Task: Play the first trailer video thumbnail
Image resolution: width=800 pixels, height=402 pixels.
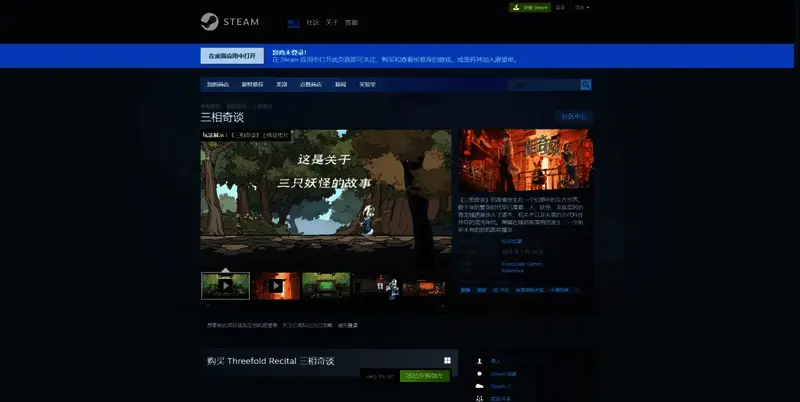Action: [x=225, y=285]
